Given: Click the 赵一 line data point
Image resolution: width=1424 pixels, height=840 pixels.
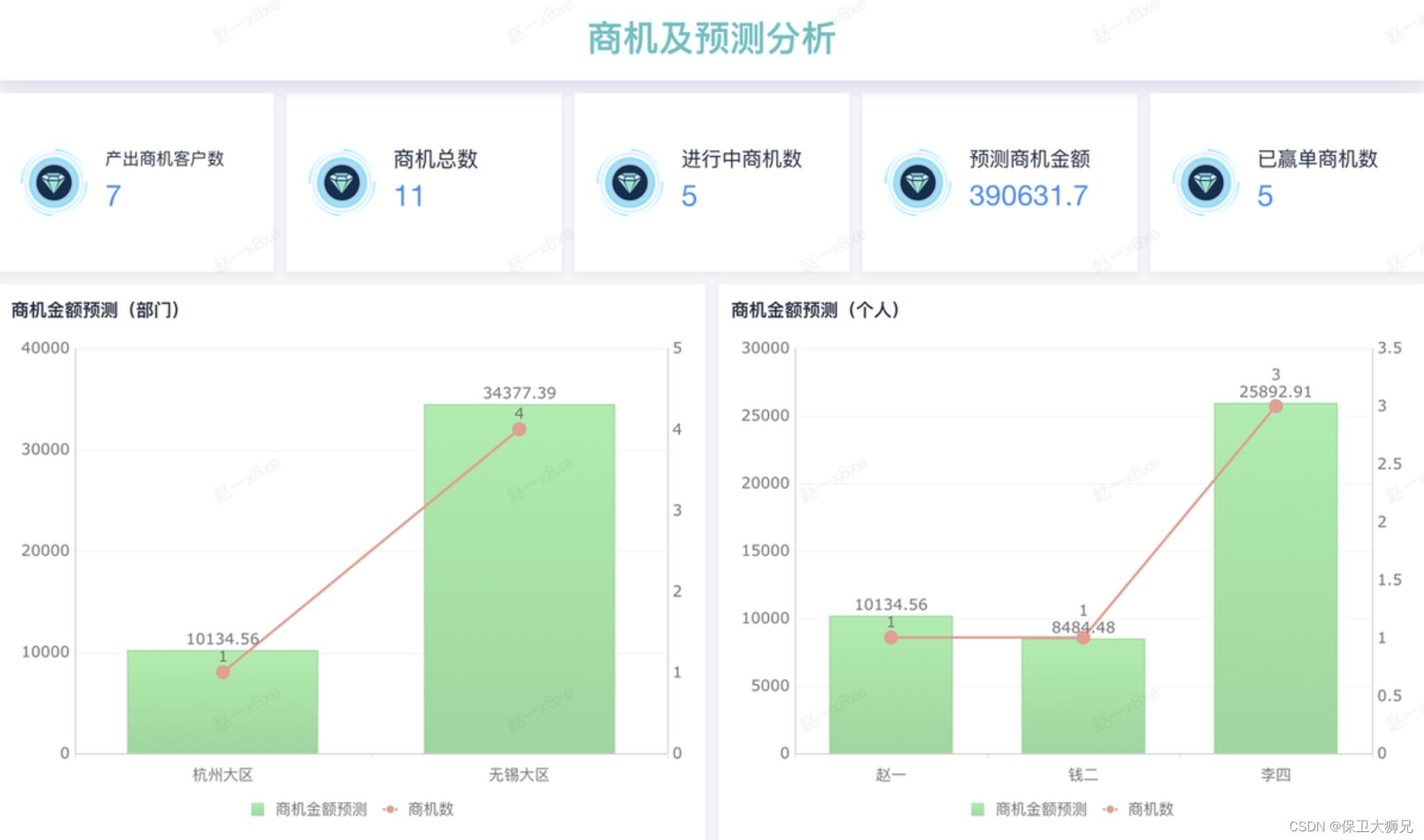Looking at the screenshot, I should point(891,638).
